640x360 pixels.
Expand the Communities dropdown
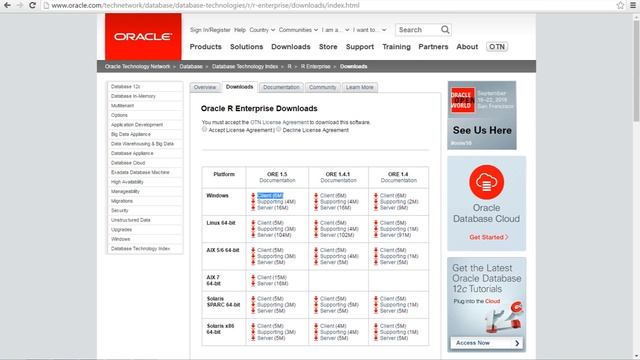coord(298,30)
